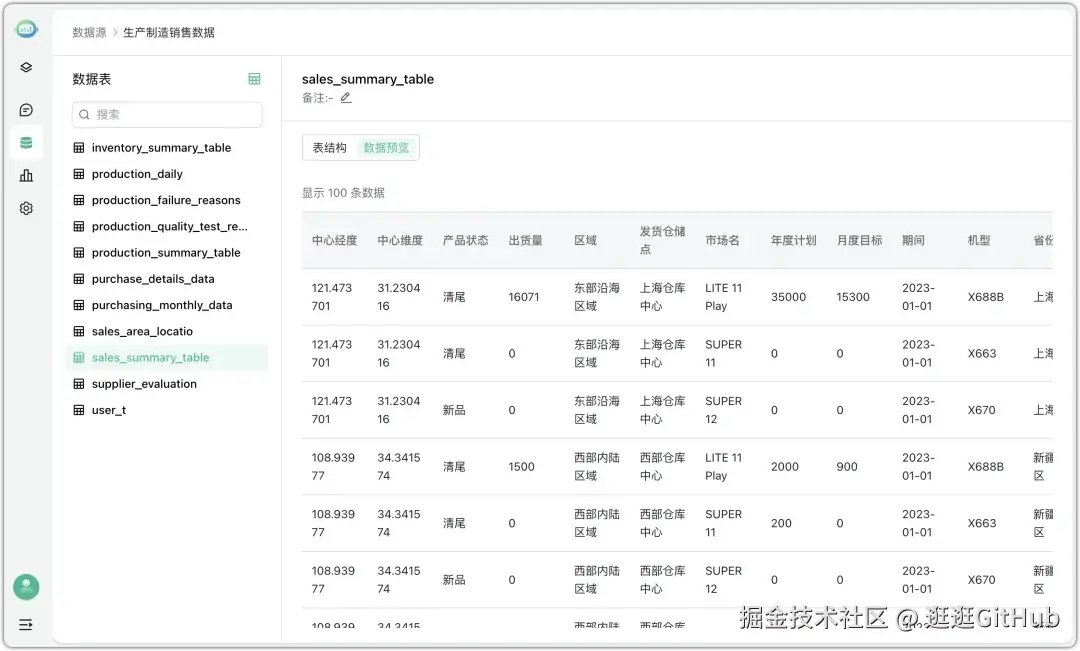
Task: Click the 搜索 search input field
Action: pyautogui.click(x=166, y=115)
